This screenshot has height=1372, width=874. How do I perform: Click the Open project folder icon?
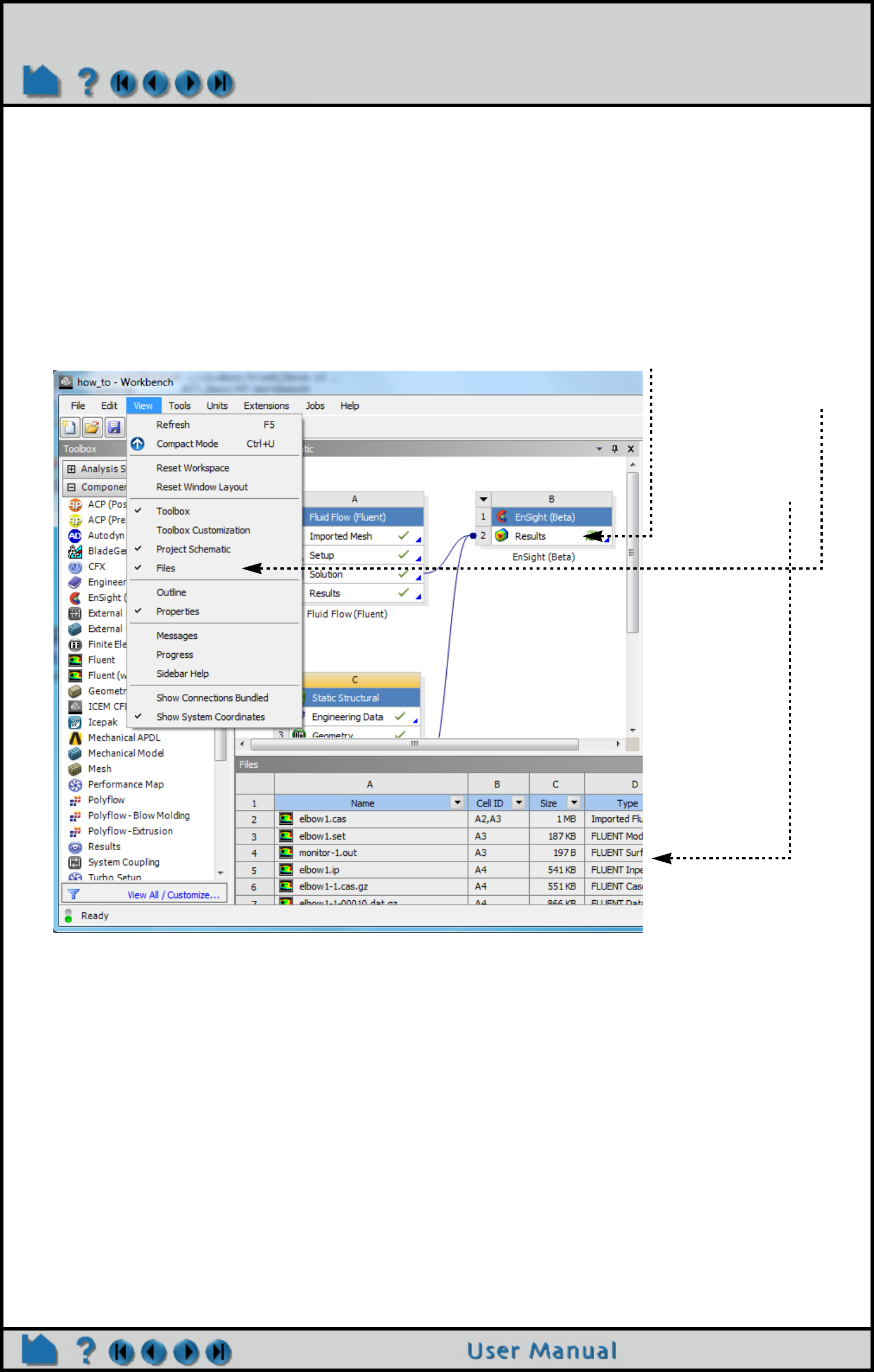click(x=92, y=427)
